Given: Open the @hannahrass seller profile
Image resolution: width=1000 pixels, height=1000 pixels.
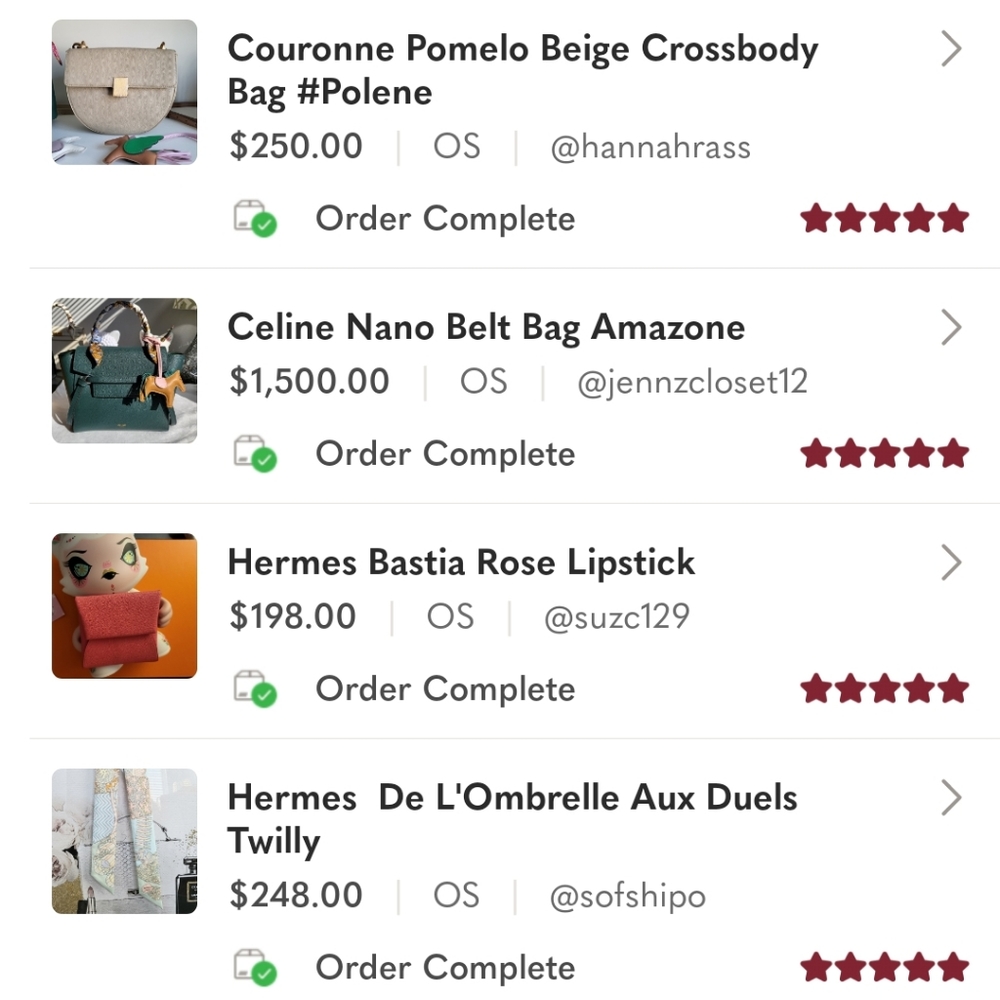Looking at the screenshot, I should coord(652,146).
